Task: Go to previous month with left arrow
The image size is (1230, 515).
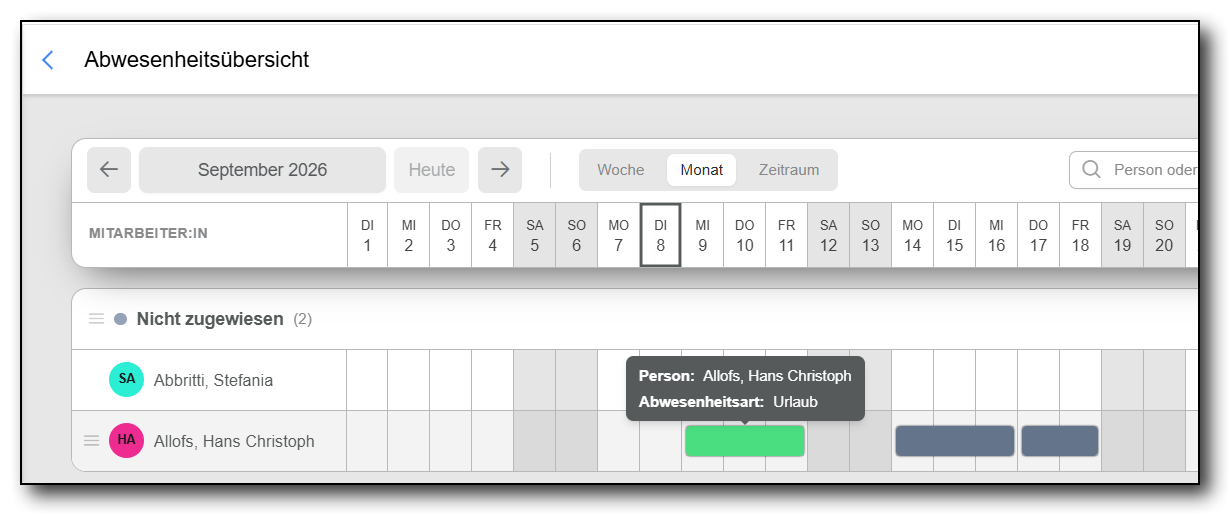Action: pos(109,170)
